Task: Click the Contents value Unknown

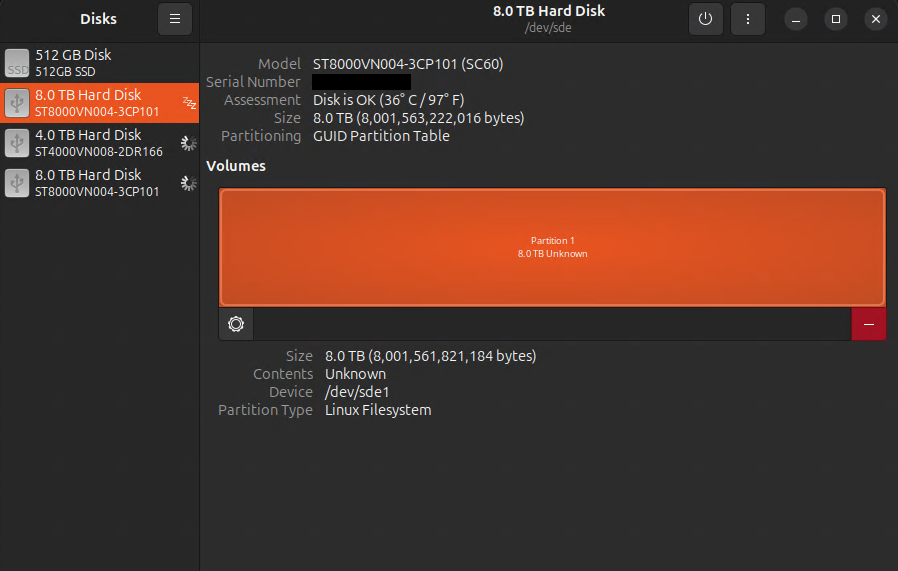Action: click(x=356, y=374)
